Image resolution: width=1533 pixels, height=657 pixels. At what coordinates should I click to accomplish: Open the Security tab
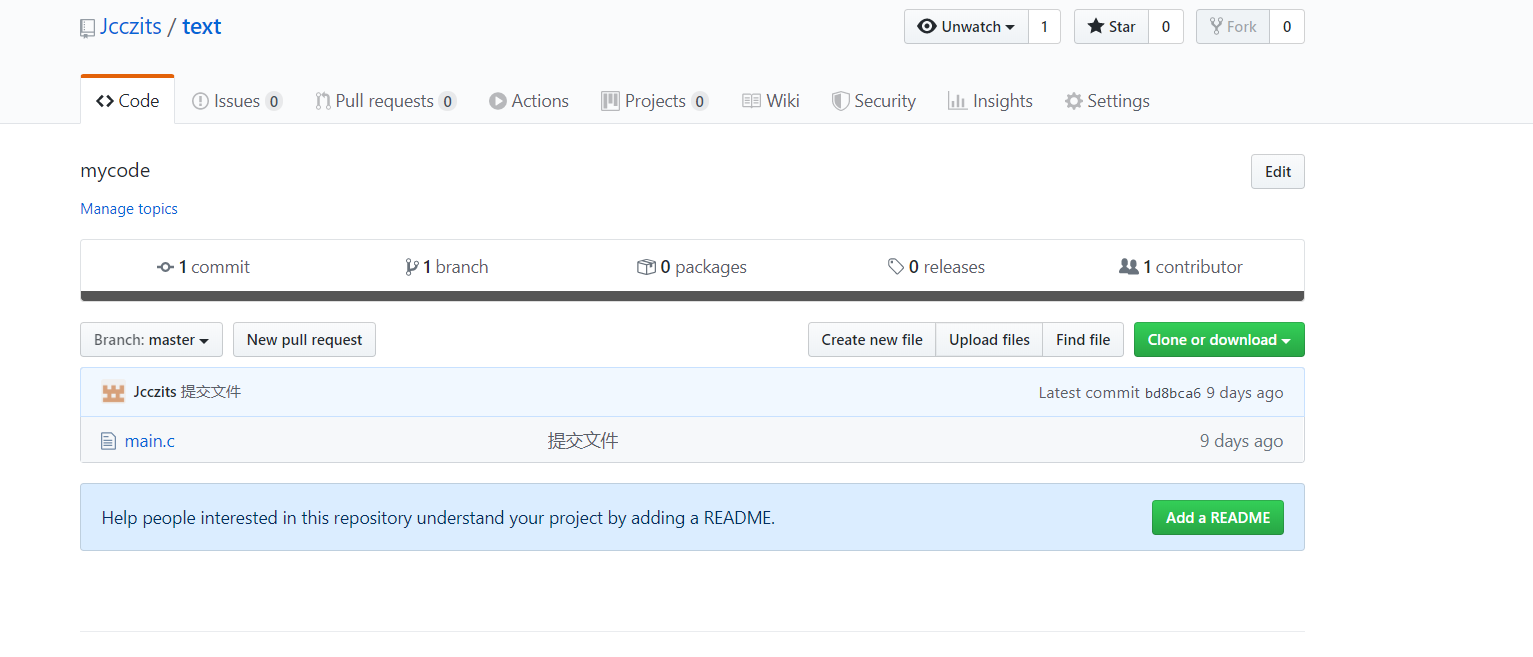[x=874, y=101]
